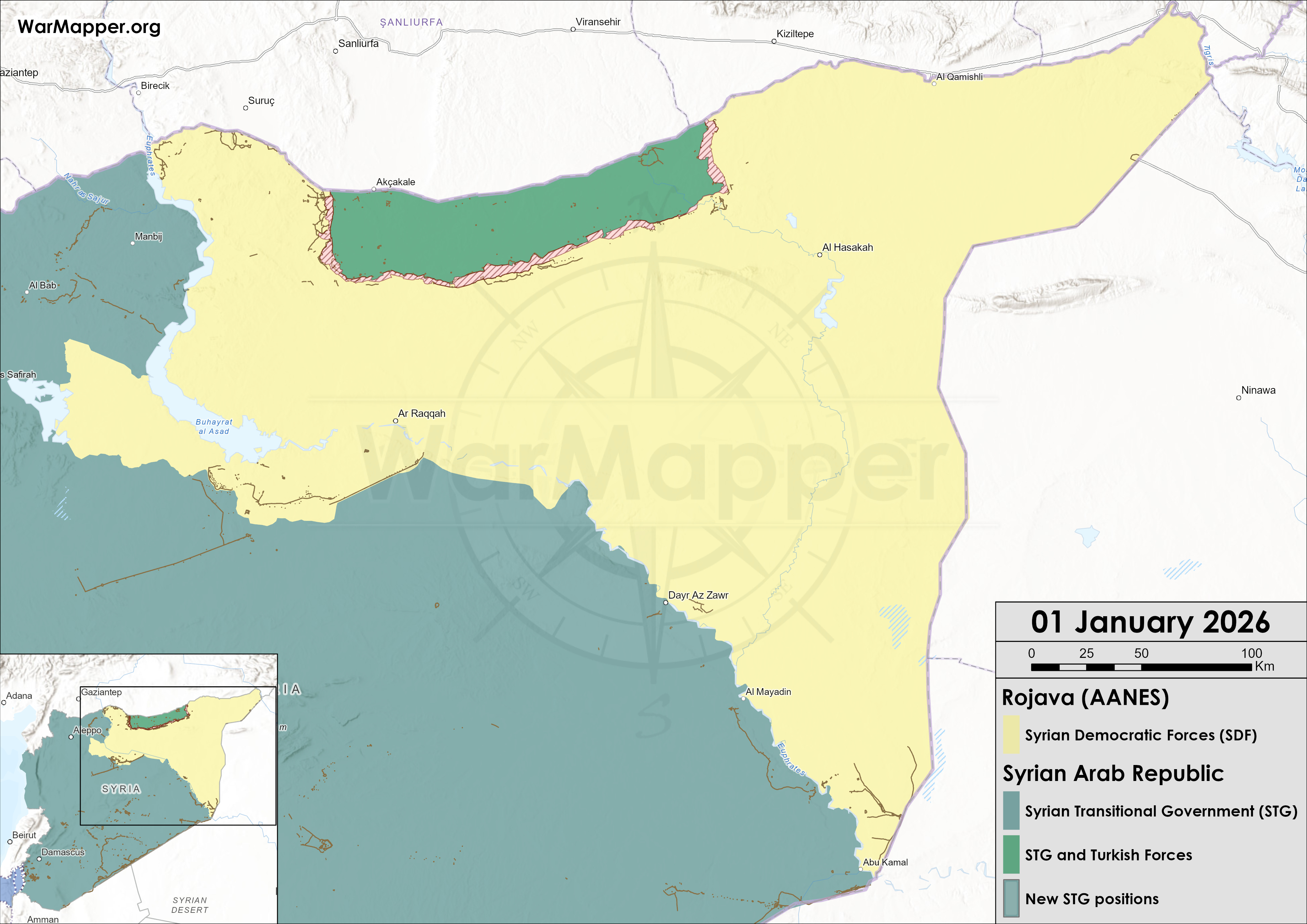This screenshot has height=924, width=1307.
Task: Click the Akçakale town marker
Action: [x=374, y=189]
